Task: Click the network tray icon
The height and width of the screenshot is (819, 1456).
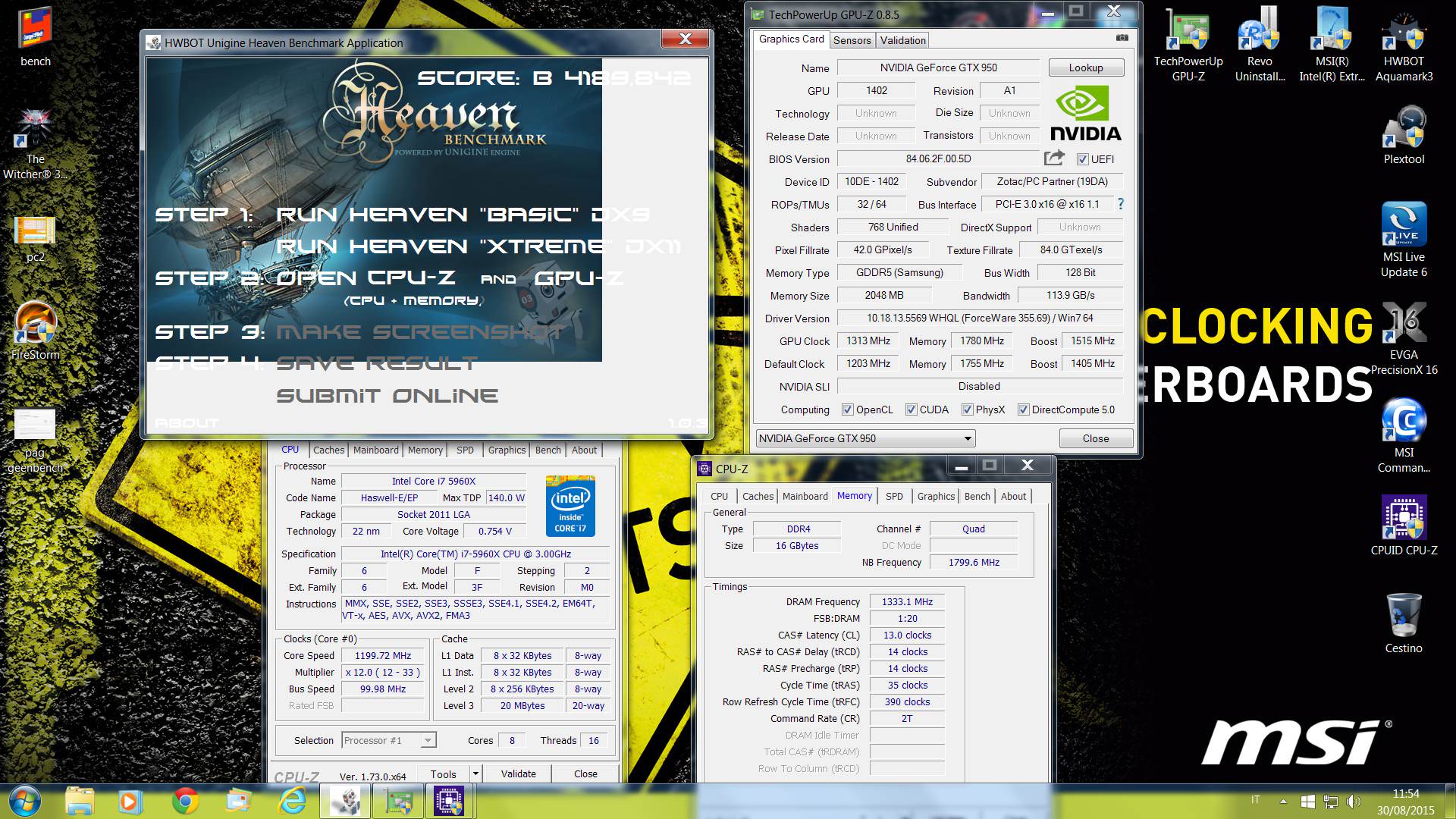Action: pyautogui.click(x=1330, y=801)
